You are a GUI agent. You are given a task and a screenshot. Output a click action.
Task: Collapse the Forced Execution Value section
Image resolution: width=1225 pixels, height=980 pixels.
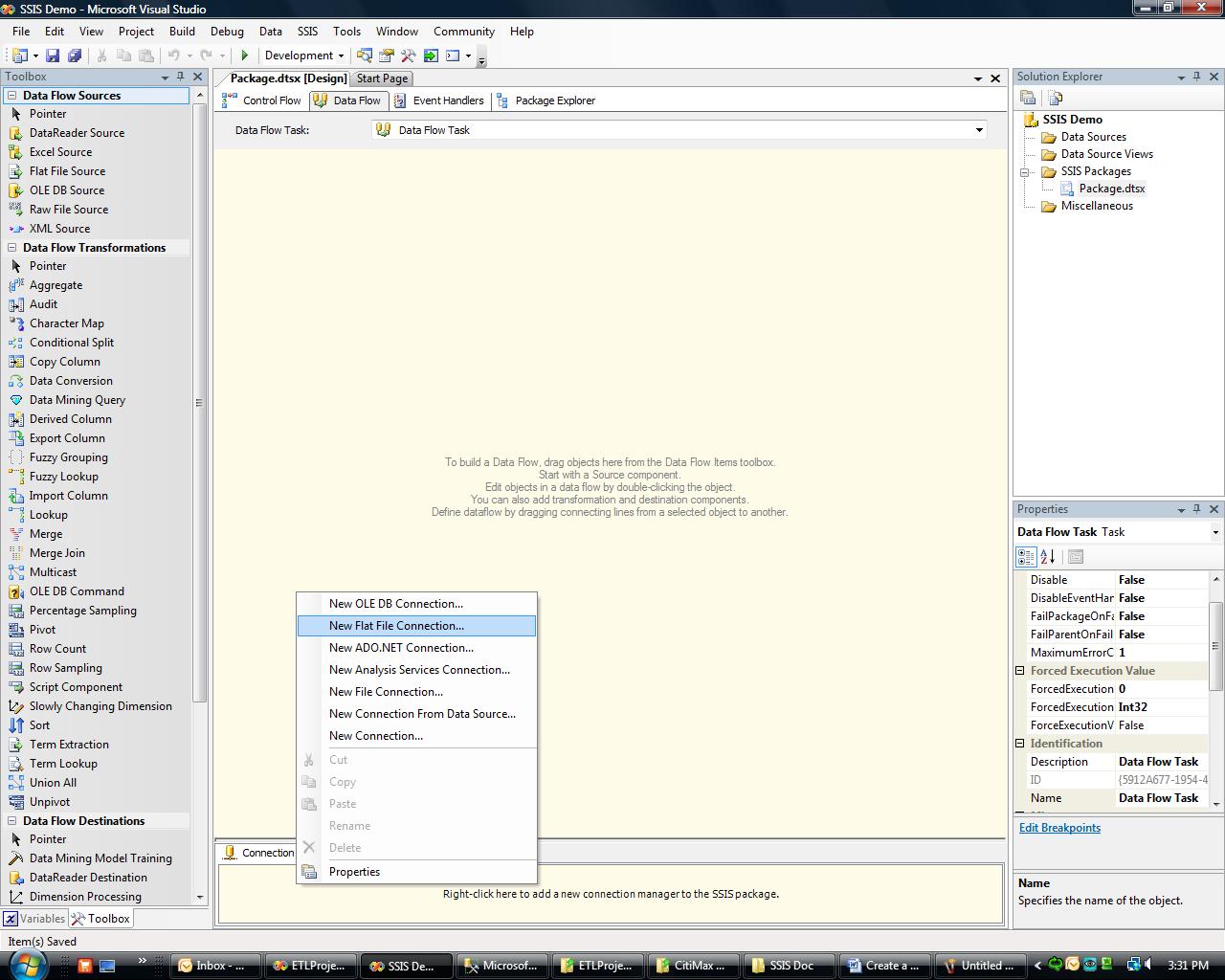(1020, 671)
